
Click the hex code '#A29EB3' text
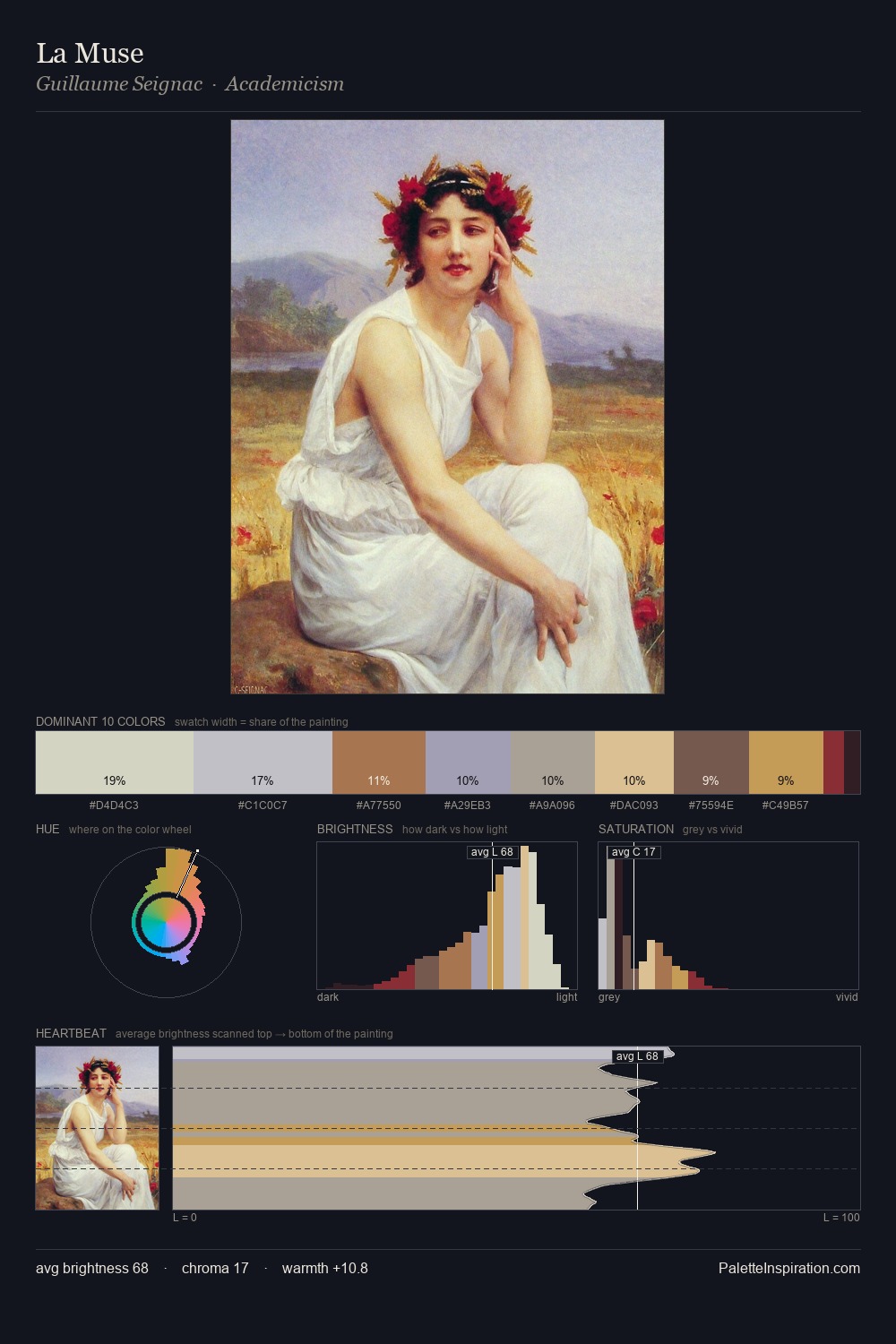pos(468,805)
